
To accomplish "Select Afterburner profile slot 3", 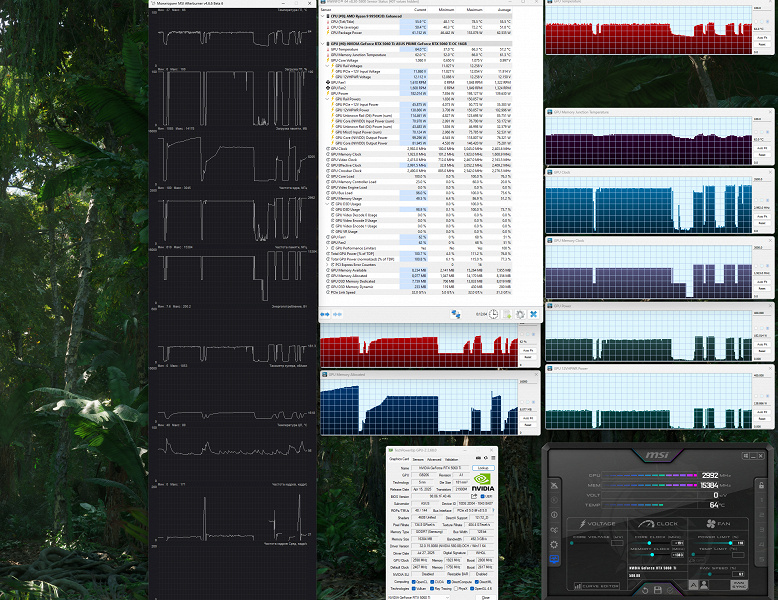I will tap(762, 530).
